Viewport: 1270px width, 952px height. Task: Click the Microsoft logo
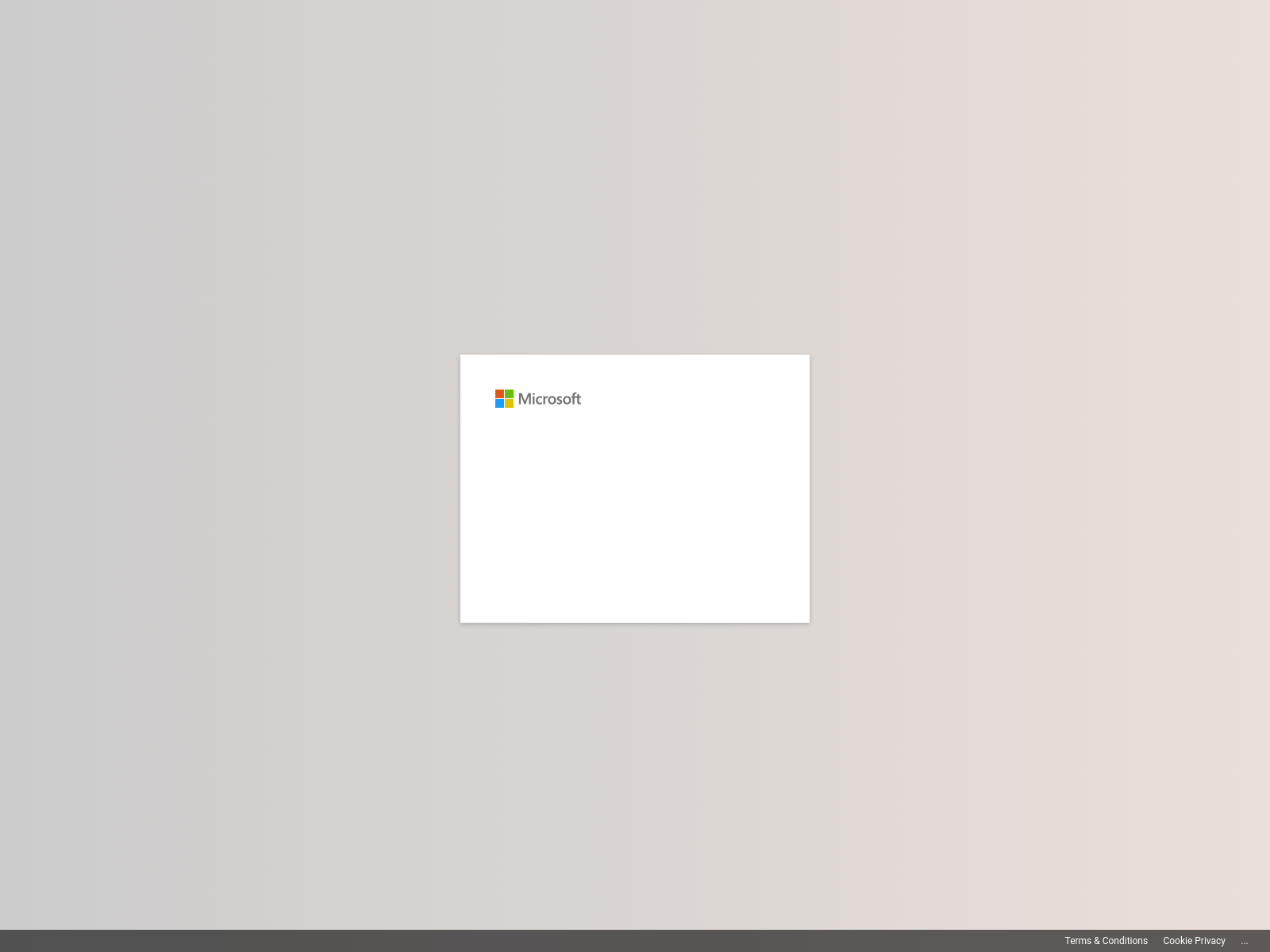pos(538,398)
